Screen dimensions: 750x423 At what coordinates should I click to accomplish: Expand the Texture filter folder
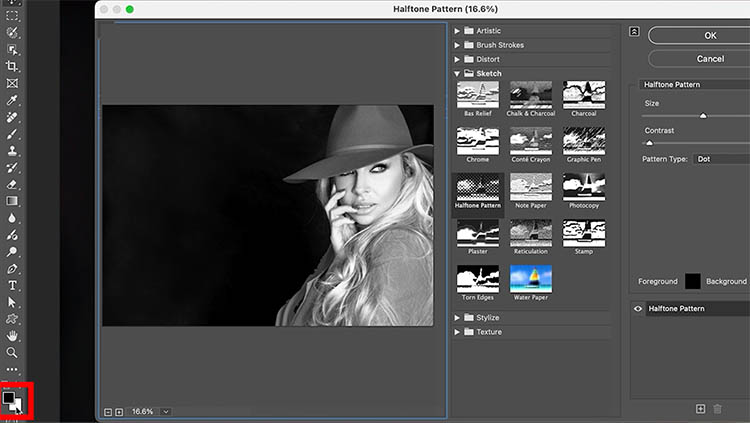[459, 331]
